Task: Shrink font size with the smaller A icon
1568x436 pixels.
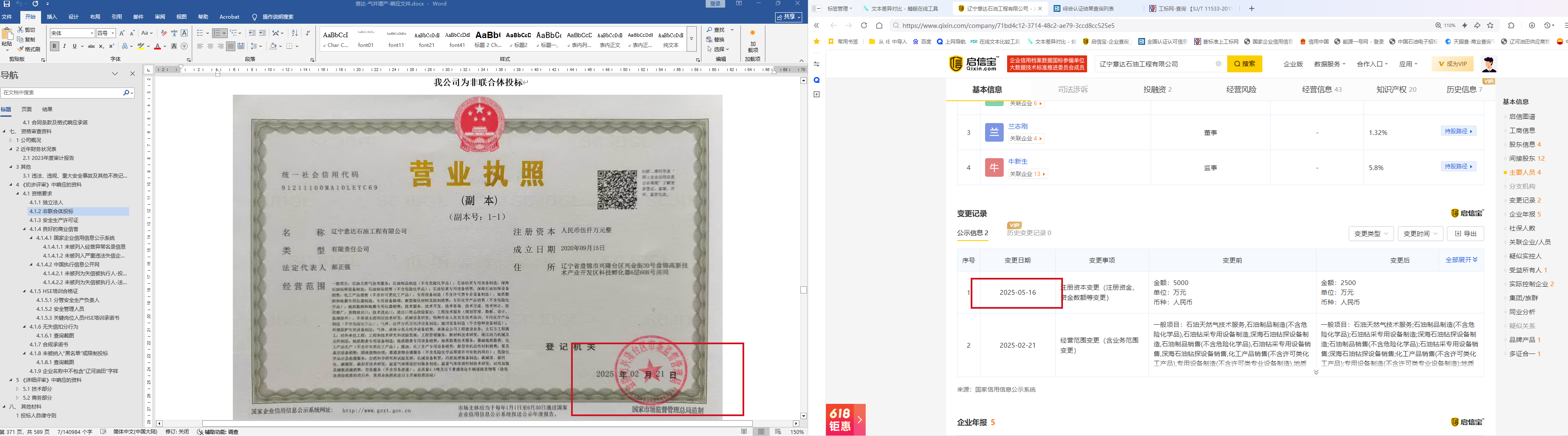Action: click(x=132, y=33)
